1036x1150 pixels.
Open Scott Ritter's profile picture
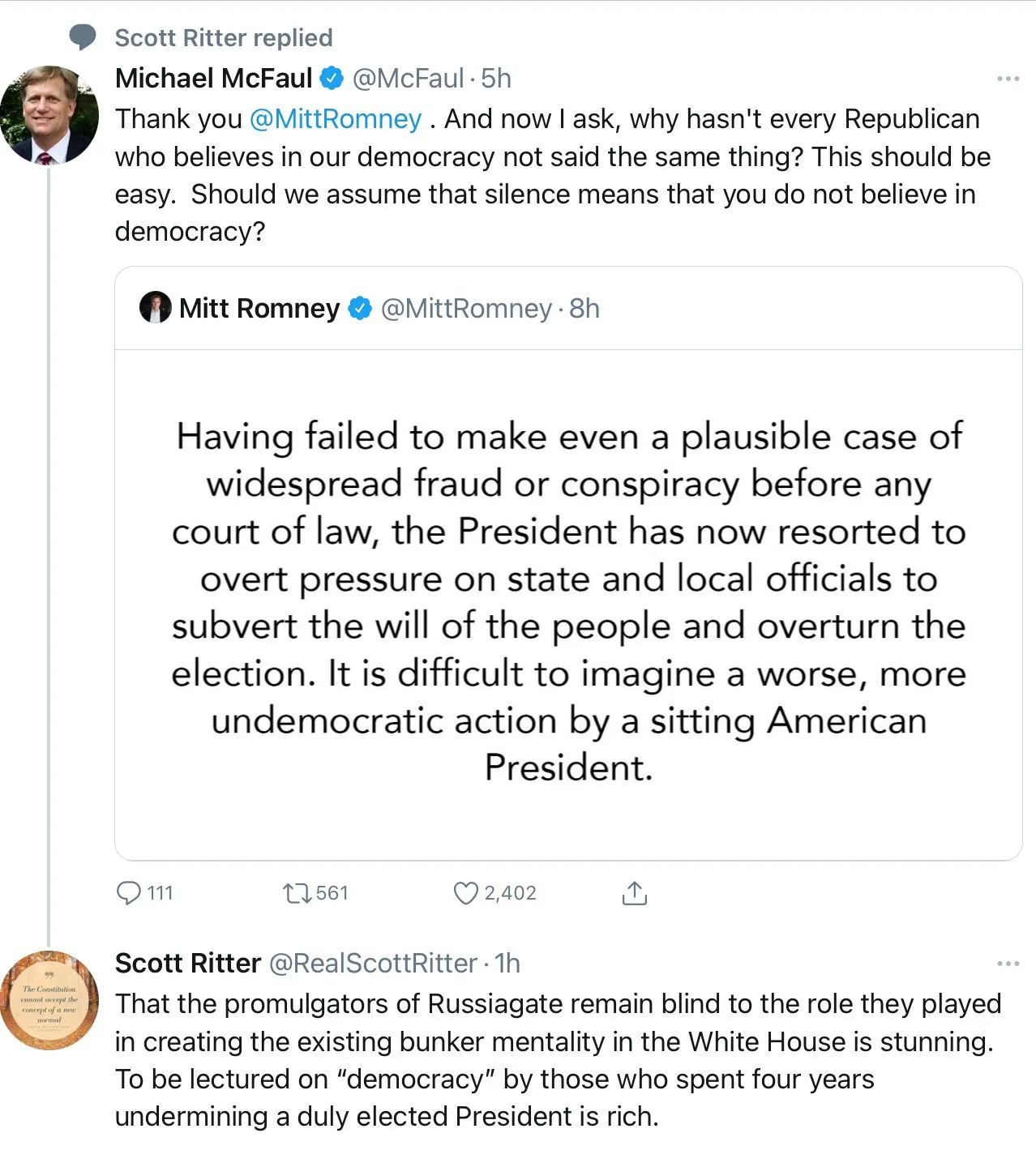point(49,1000)
